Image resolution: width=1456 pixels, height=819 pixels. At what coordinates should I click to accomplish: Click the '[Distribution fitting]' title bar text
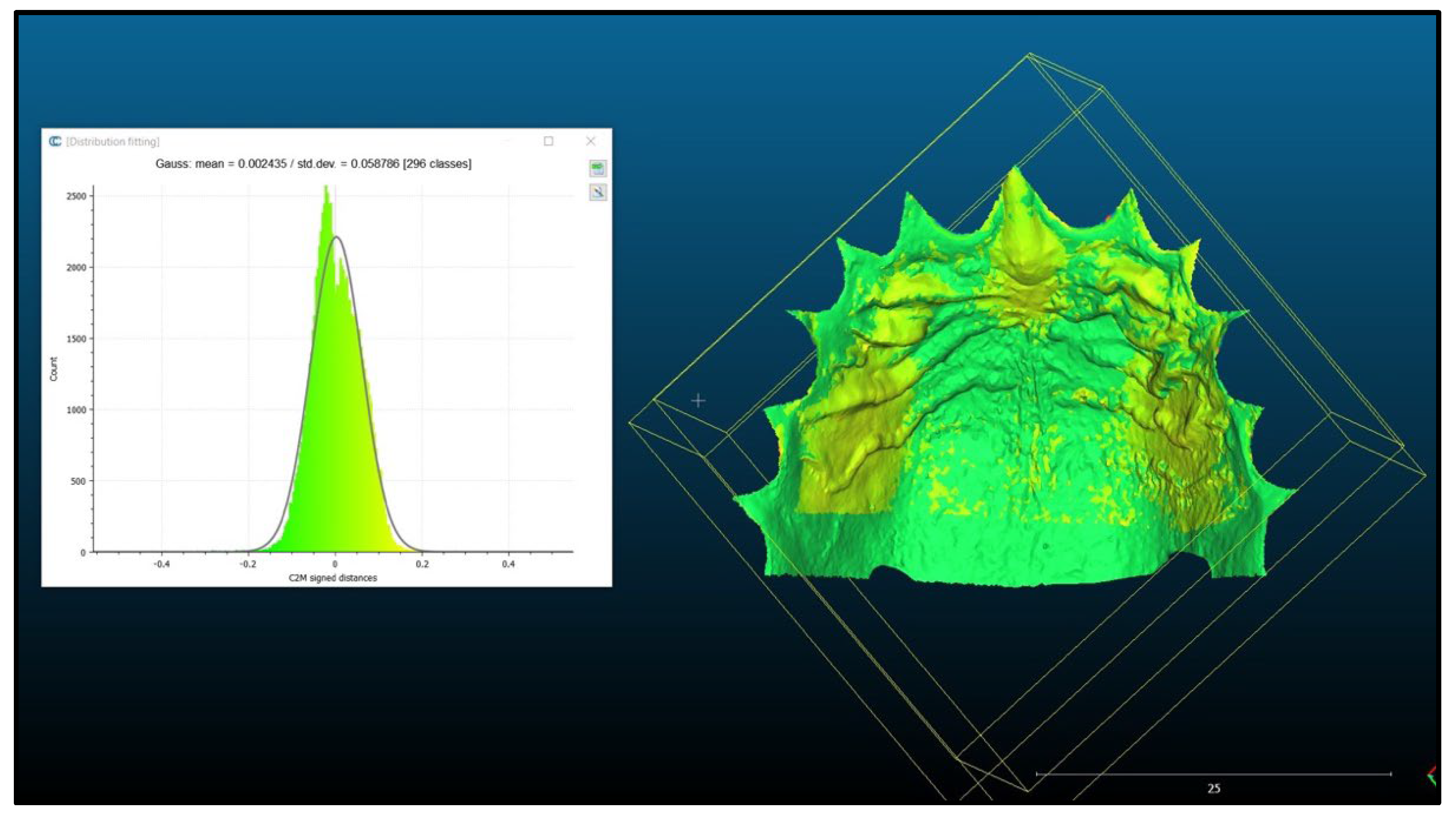tap(112, 141)
